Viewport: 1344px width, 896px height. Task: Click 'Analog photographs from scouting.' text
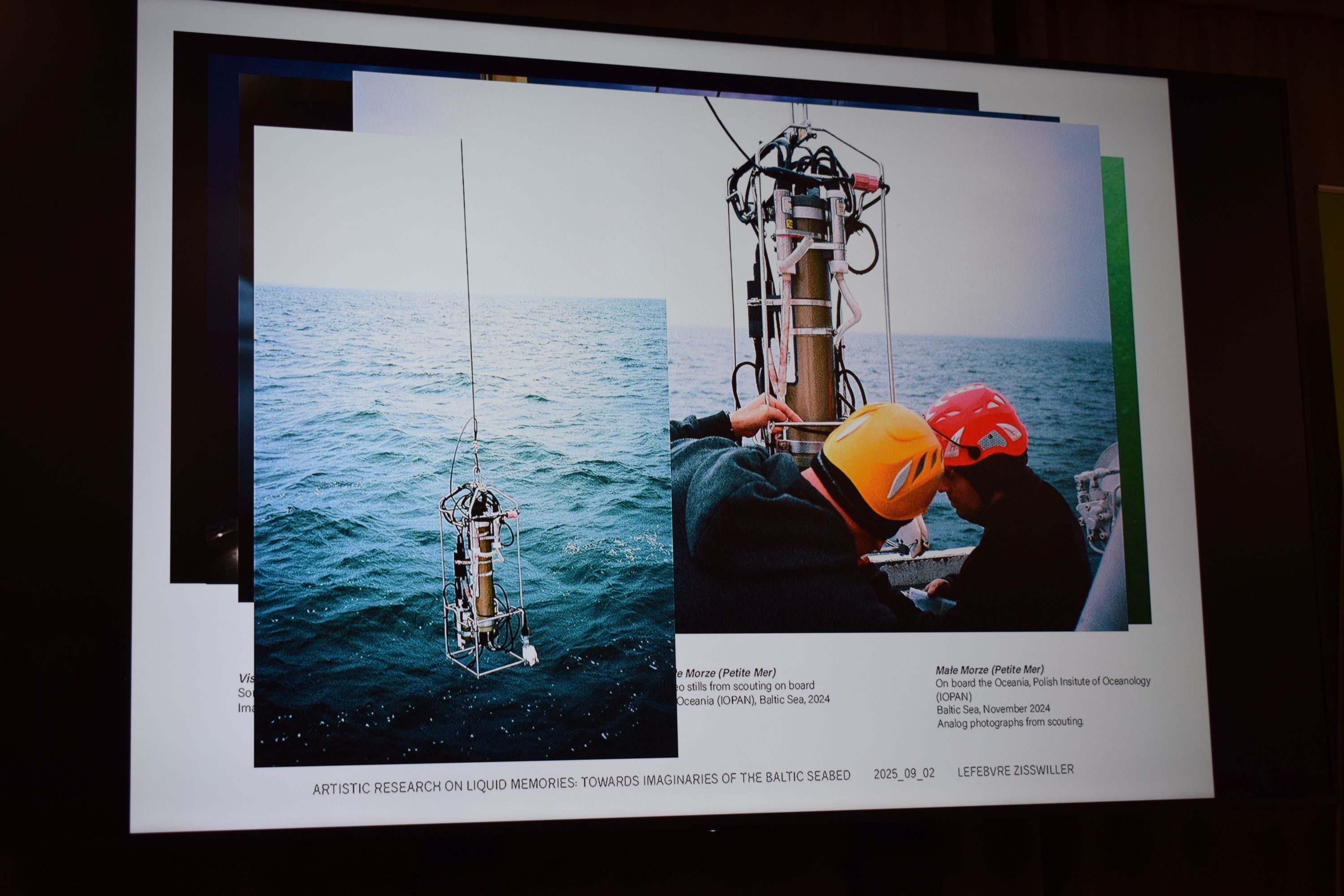(x=1010, y=722)
